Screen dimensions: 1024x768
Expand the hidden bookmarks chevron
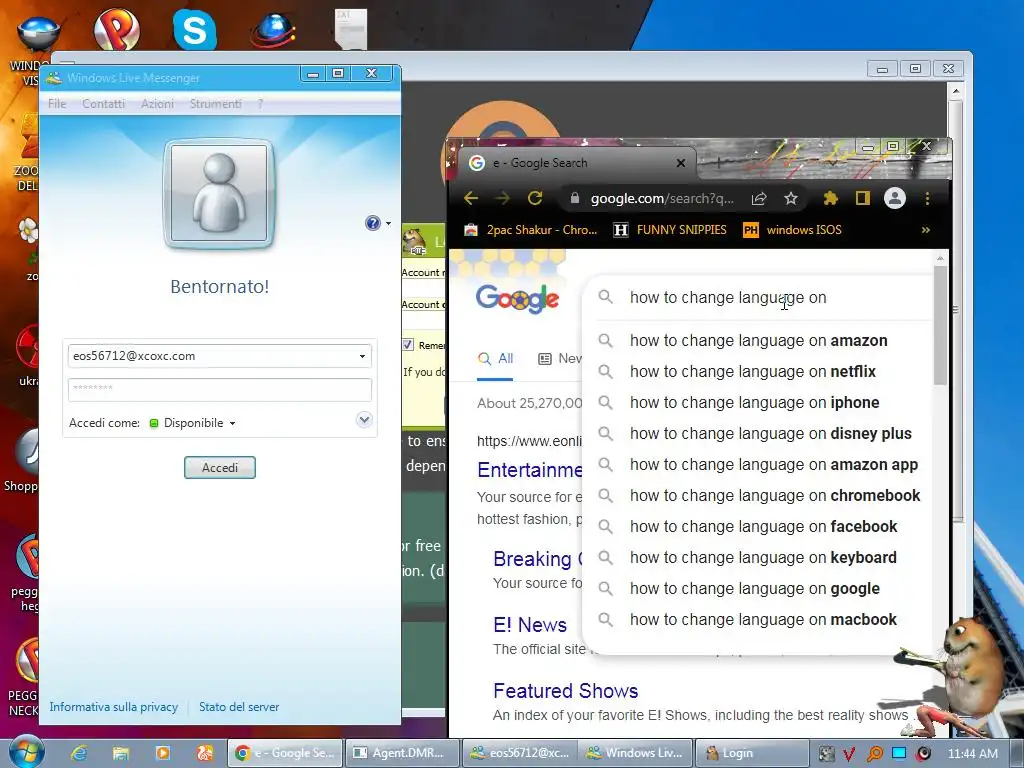[x=925, y=230]
